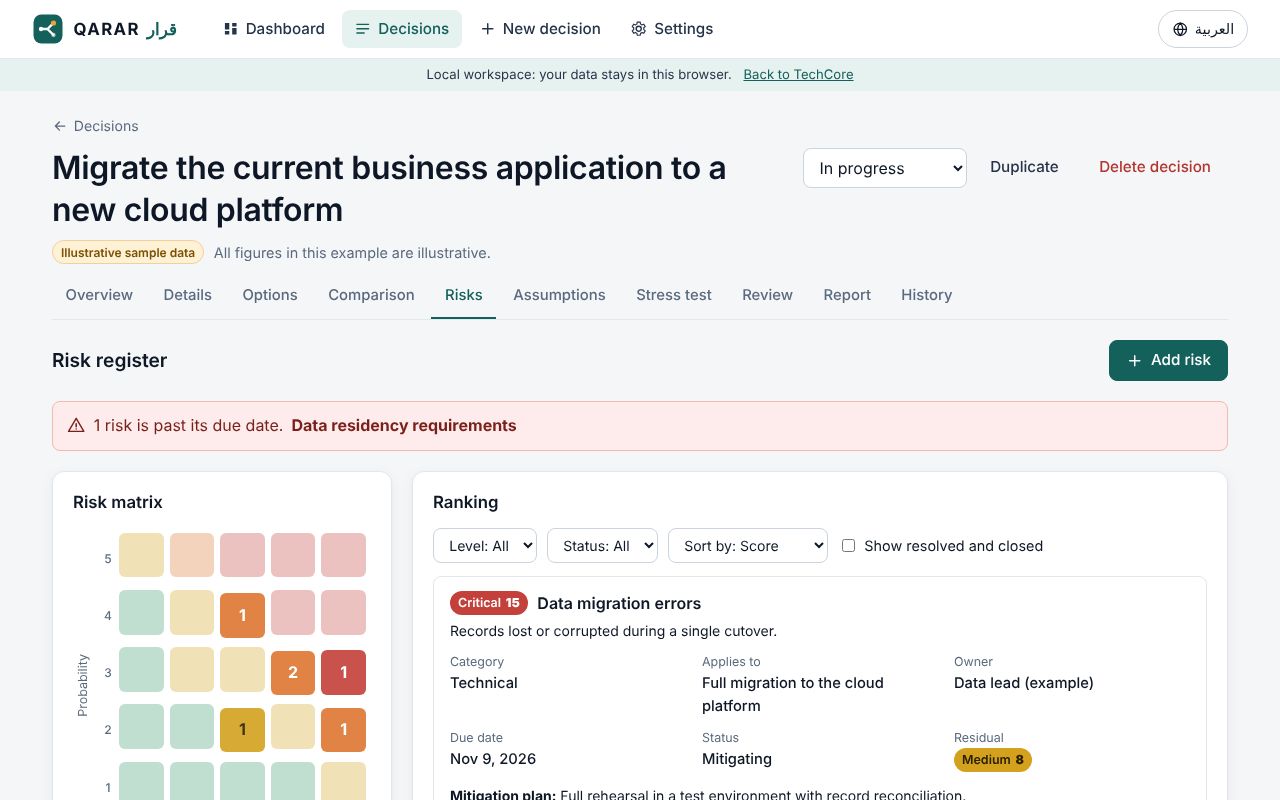Click the plus icon beside New decision
The image size is (1280, 800).
point(488,29)
